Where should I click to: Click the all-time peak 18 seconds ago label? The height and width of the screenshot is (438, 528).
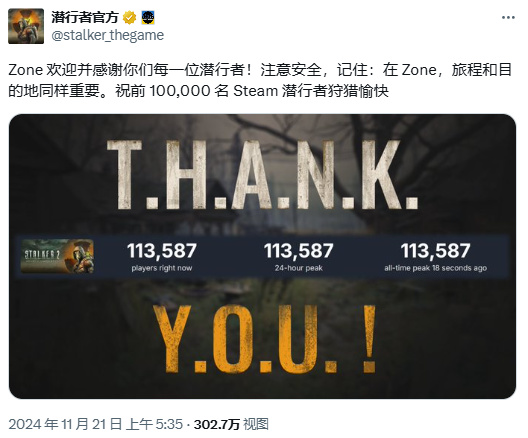coord(435,268)
